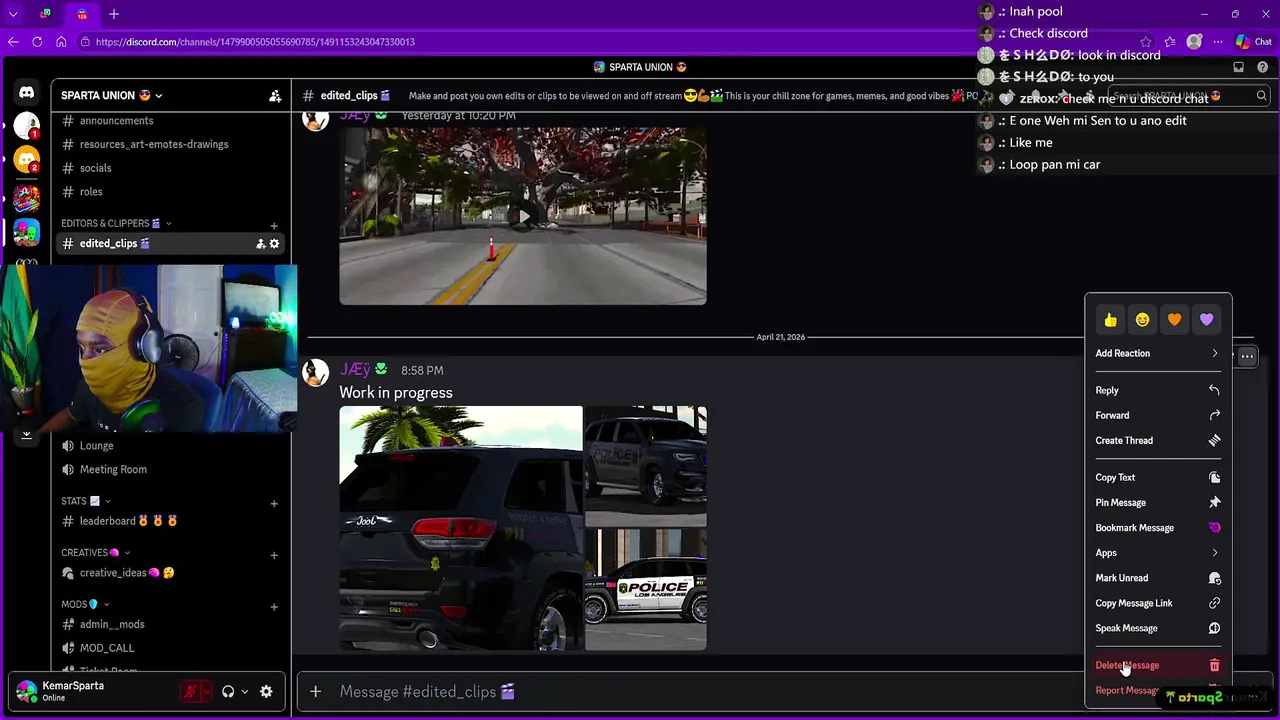
Task: Add channel to EDITORS & CLIPPERS with plus
Action: pyautogui.click(x=274, y=226)
